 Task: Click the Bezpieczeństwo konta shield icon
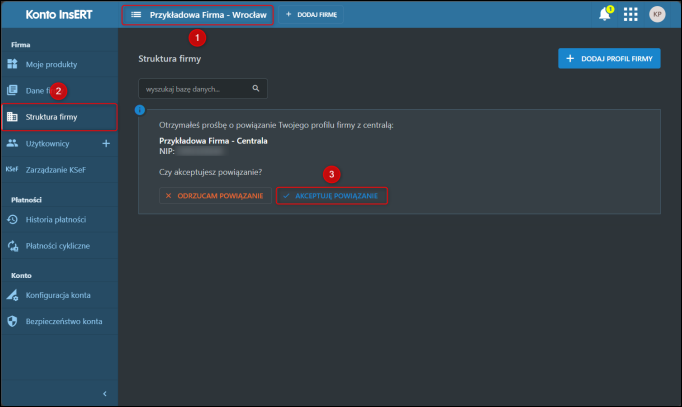(x=12, y=321)
